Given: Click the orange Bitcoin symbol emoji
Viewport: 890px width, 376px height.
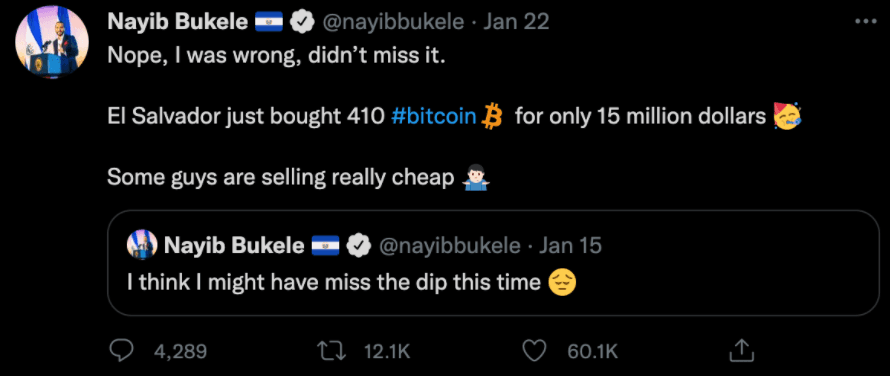Looking at the screenshot, I should point(492,116).
